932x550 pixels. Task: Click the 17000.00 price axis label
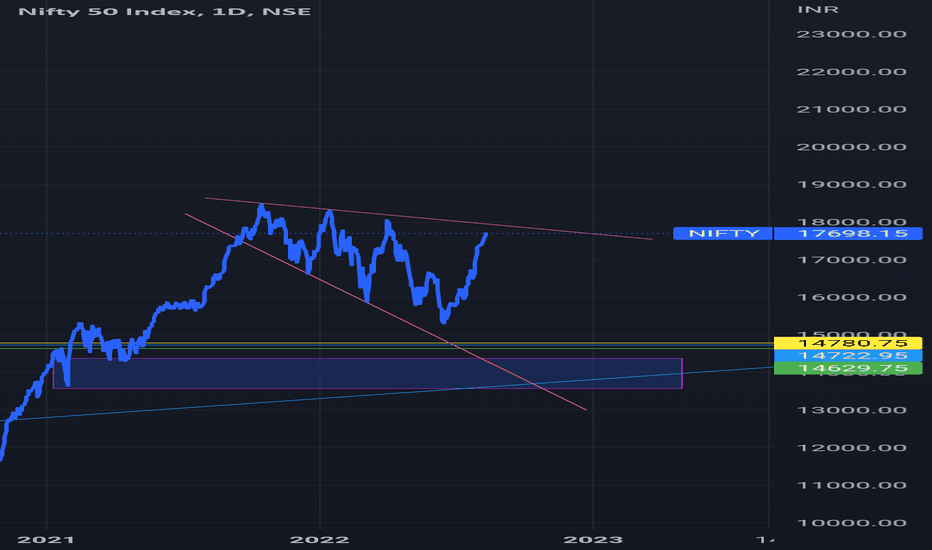point(851,260)
